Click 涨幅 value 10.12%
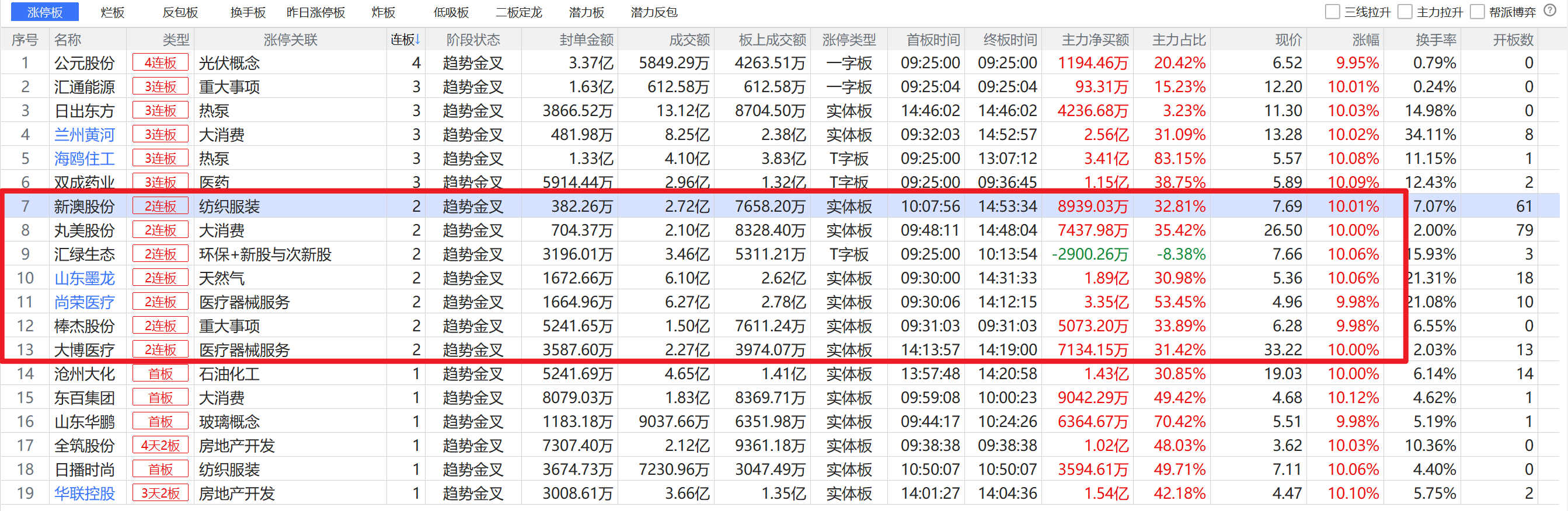The height and width of the screenshot is (511, 1568). click(x=1354, y=398)
